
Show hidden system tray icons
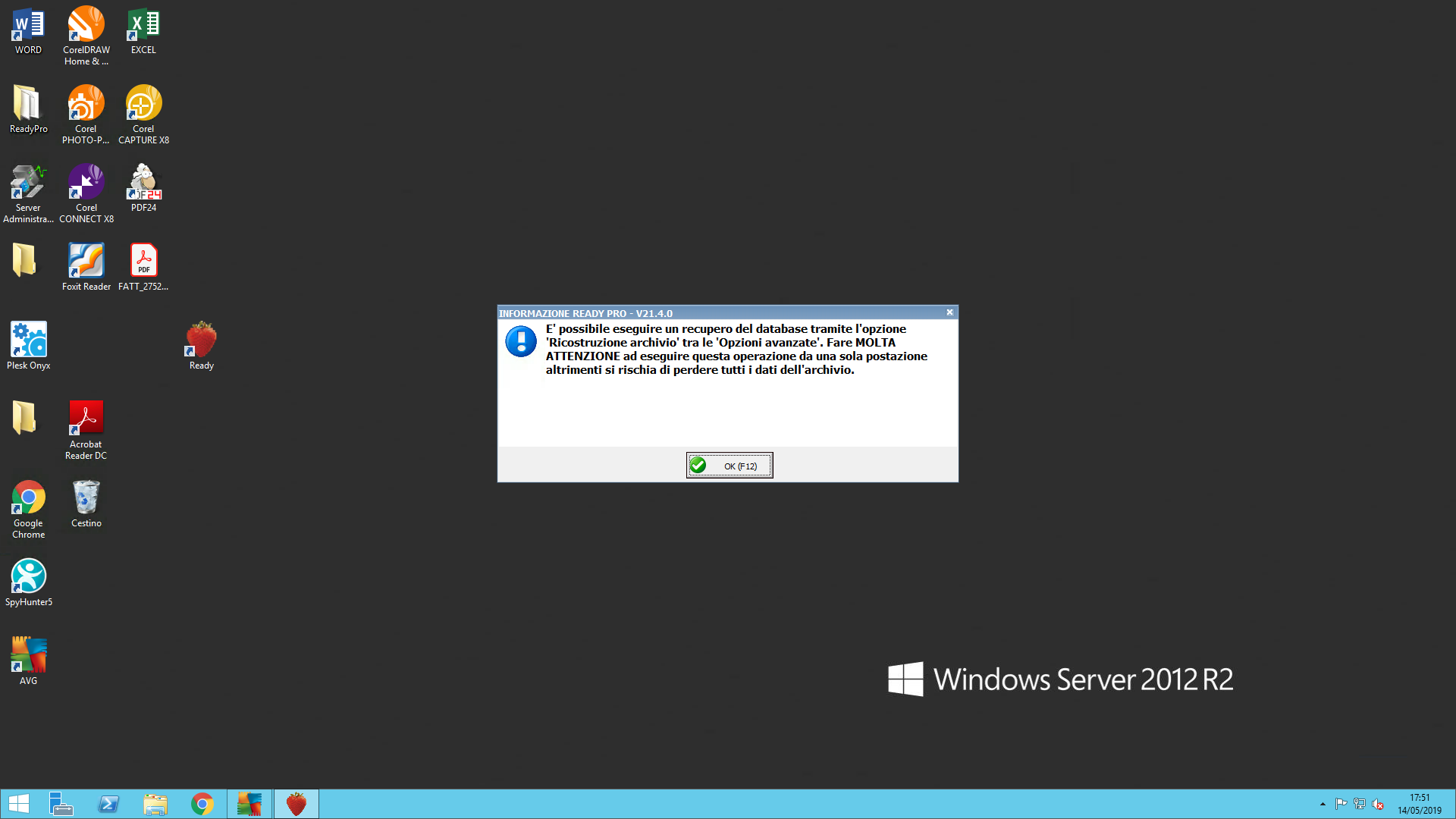[1323, 804]
